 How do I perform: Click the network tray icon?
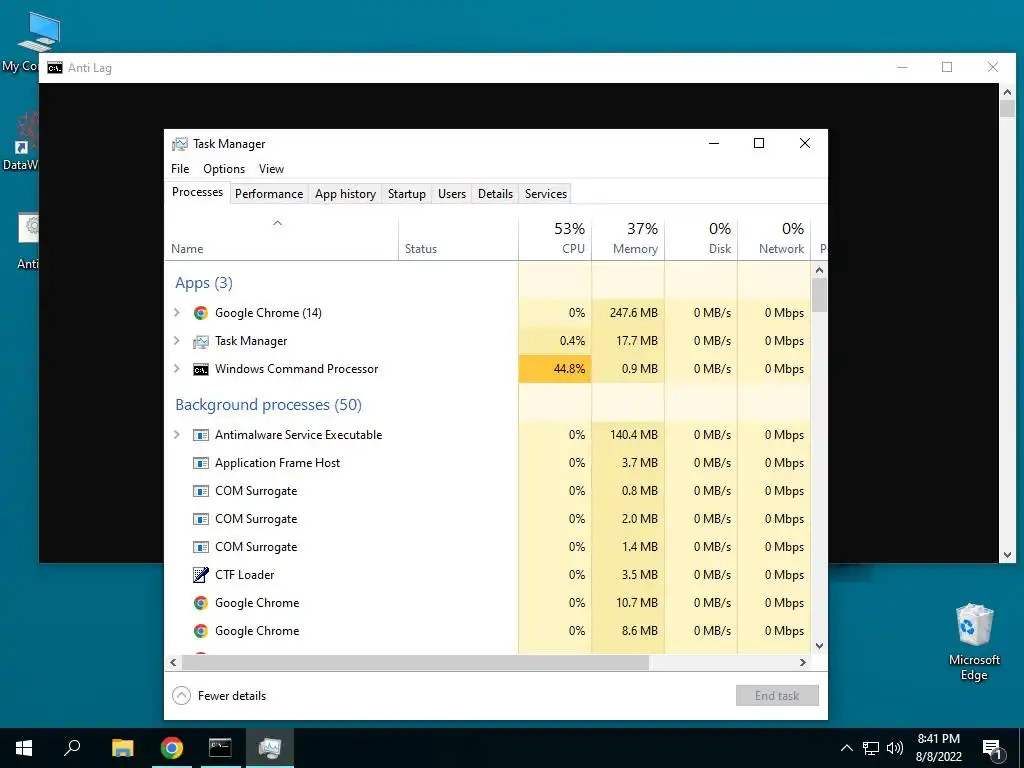[871, 748]
